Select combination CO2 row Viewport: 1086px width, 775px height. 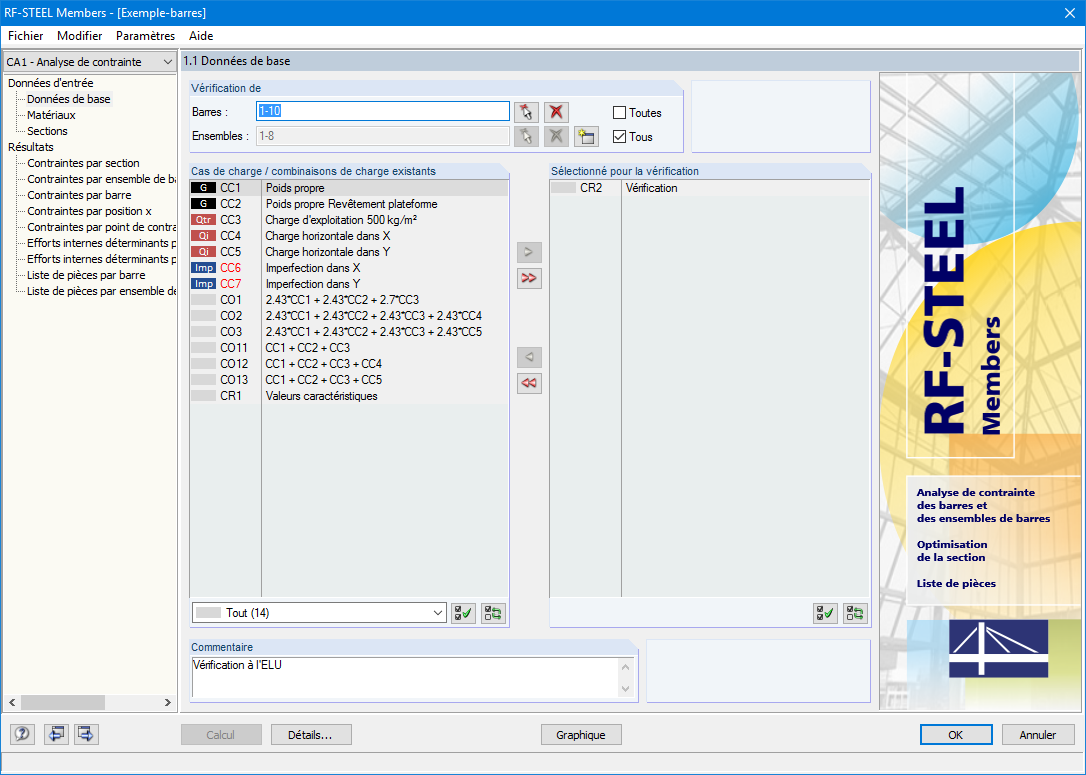coord(349,316)
